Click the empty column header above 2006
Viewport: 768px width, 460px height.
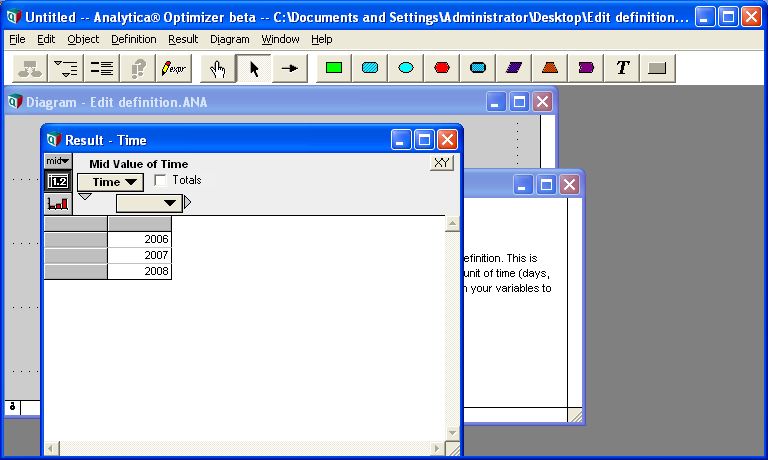[140, 223]
